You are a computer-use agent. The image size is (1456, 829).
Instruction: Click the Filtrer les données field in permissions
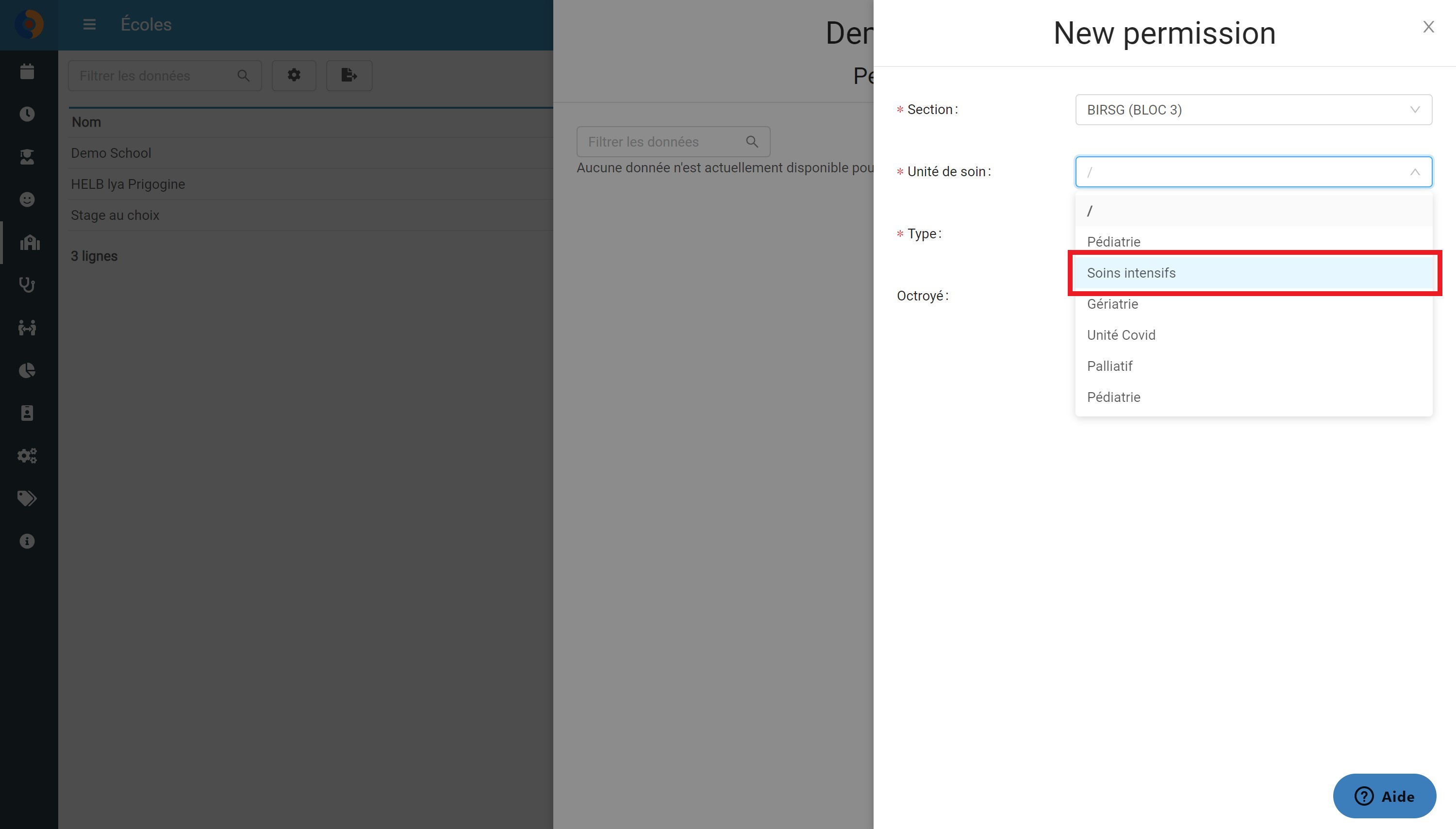pyautogui.click(x=673, y=142)
